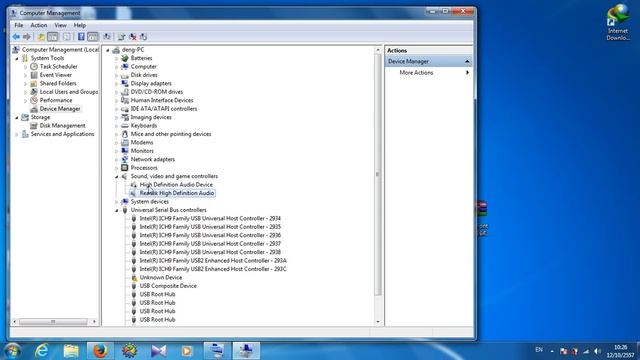The image size is (640, 360).
Task: Launch Internet Explorer from taskbar
Action: [42, 351]
